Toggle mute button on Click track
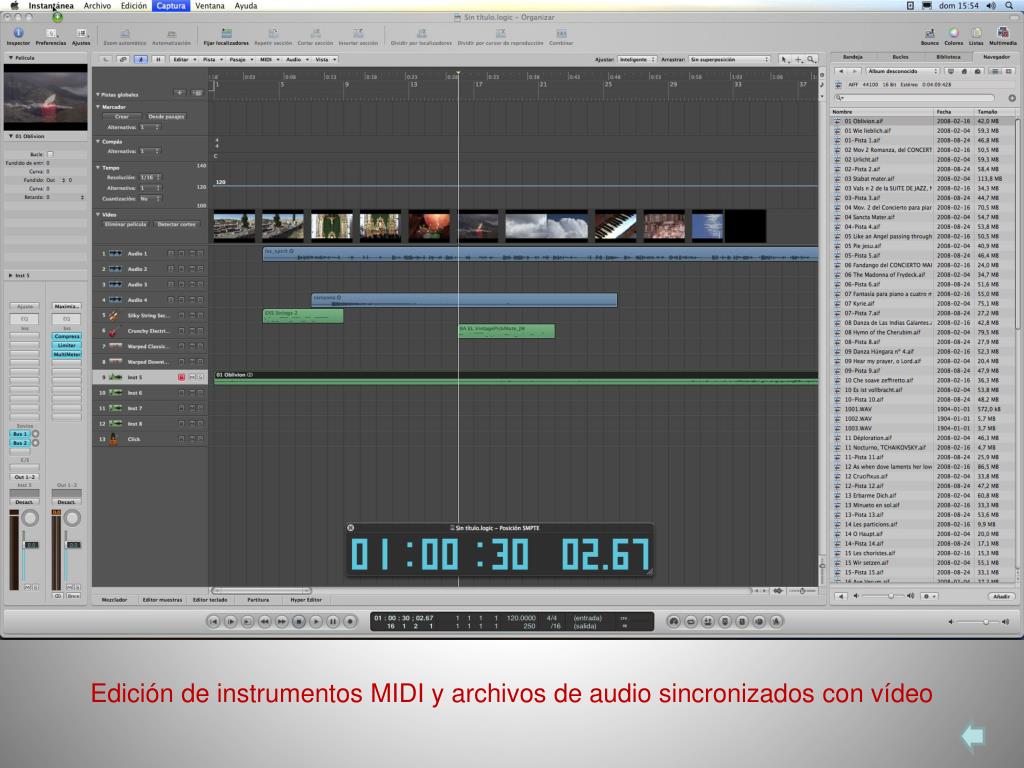 pyautogui.click(x=192, y=439)
